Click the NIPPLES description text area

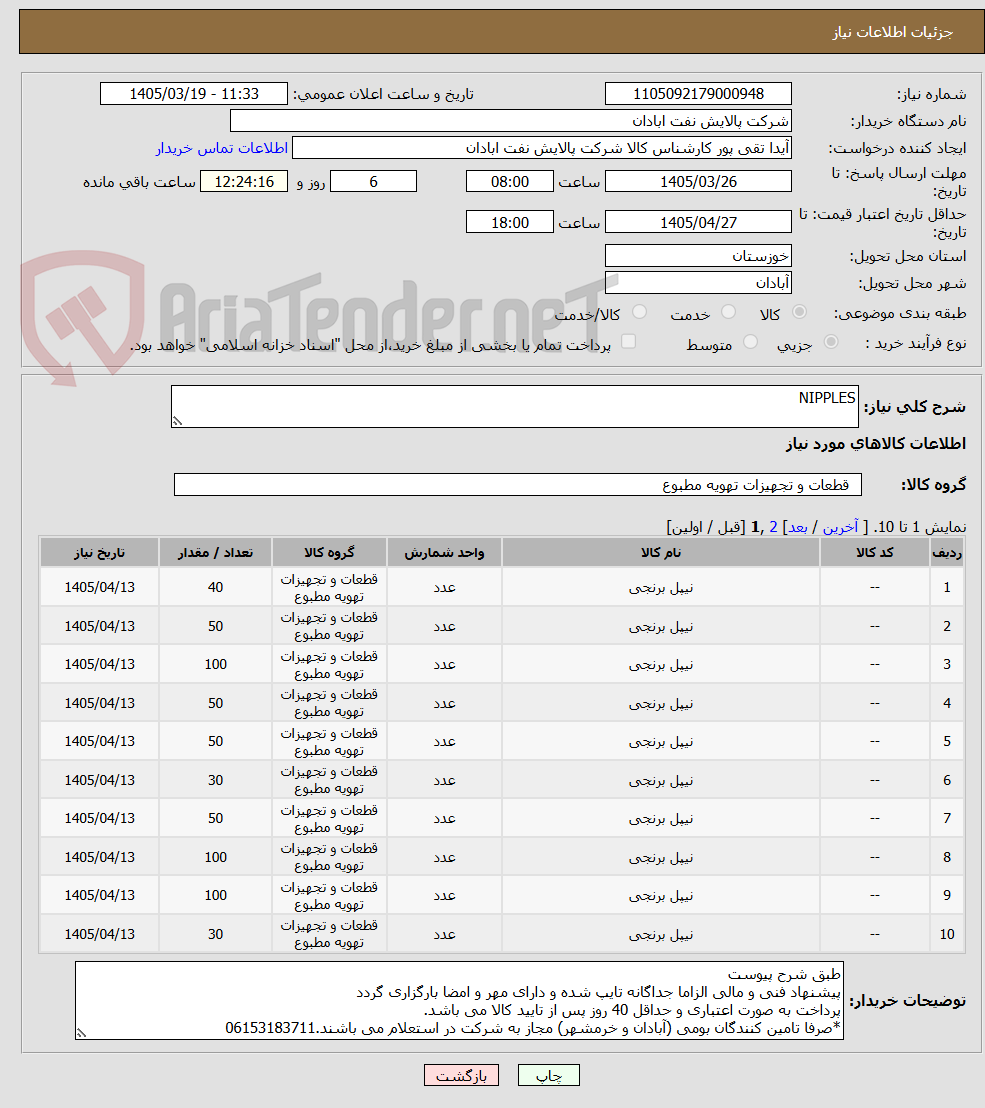(514, 406)
